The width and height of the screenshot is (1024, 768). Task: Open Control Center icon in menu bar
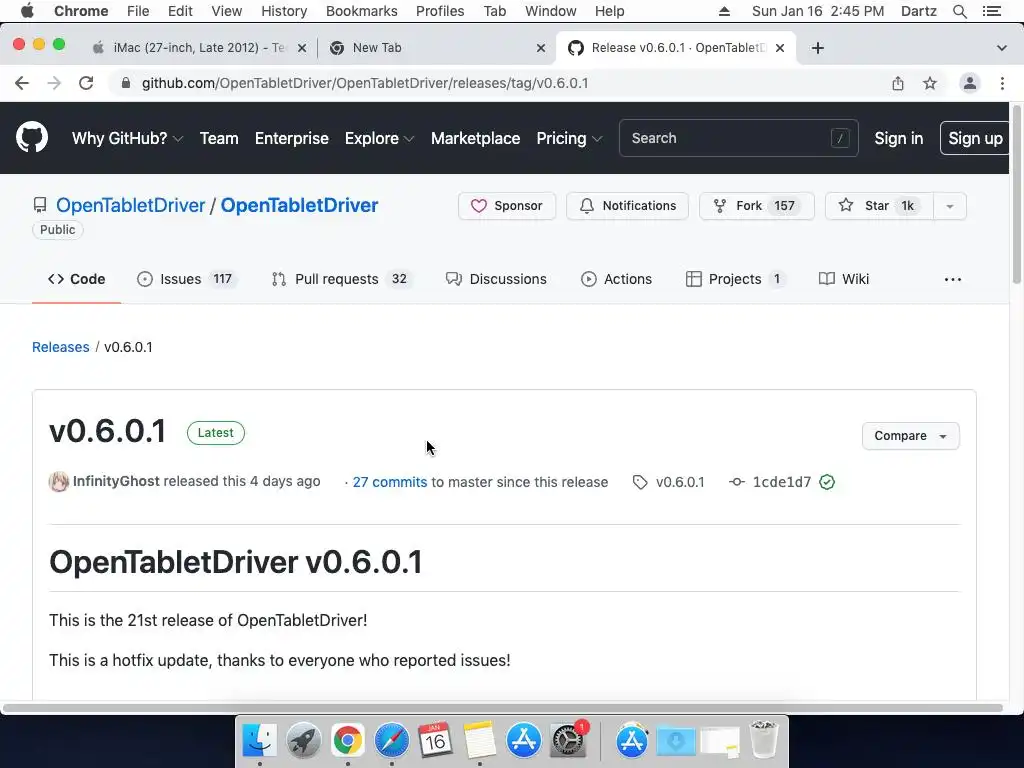(x=992, y=11)
